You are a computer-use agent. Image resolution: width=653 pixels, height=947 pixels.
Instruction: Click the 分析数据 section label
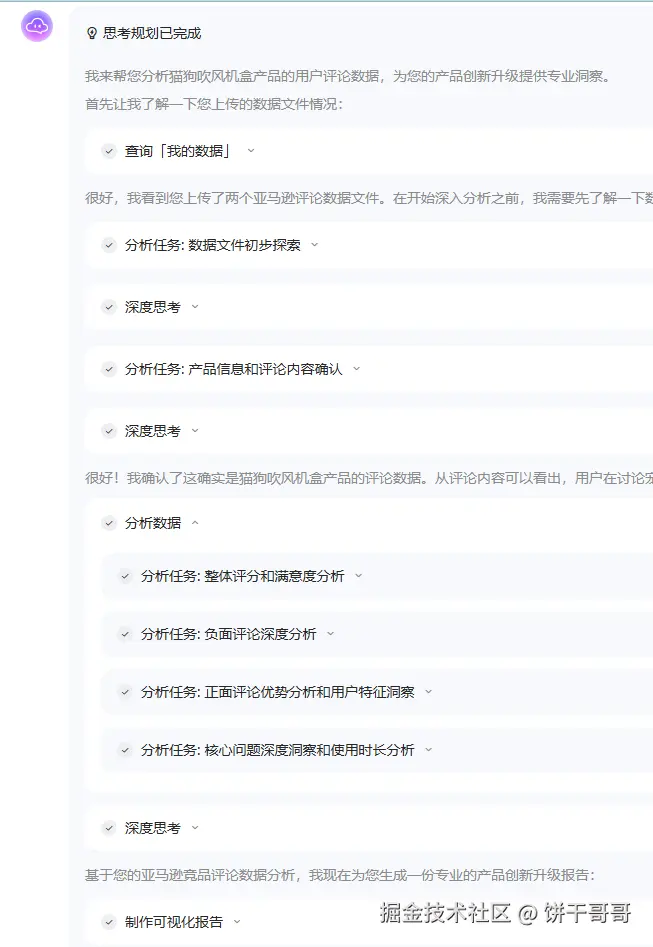coord(153,523)
